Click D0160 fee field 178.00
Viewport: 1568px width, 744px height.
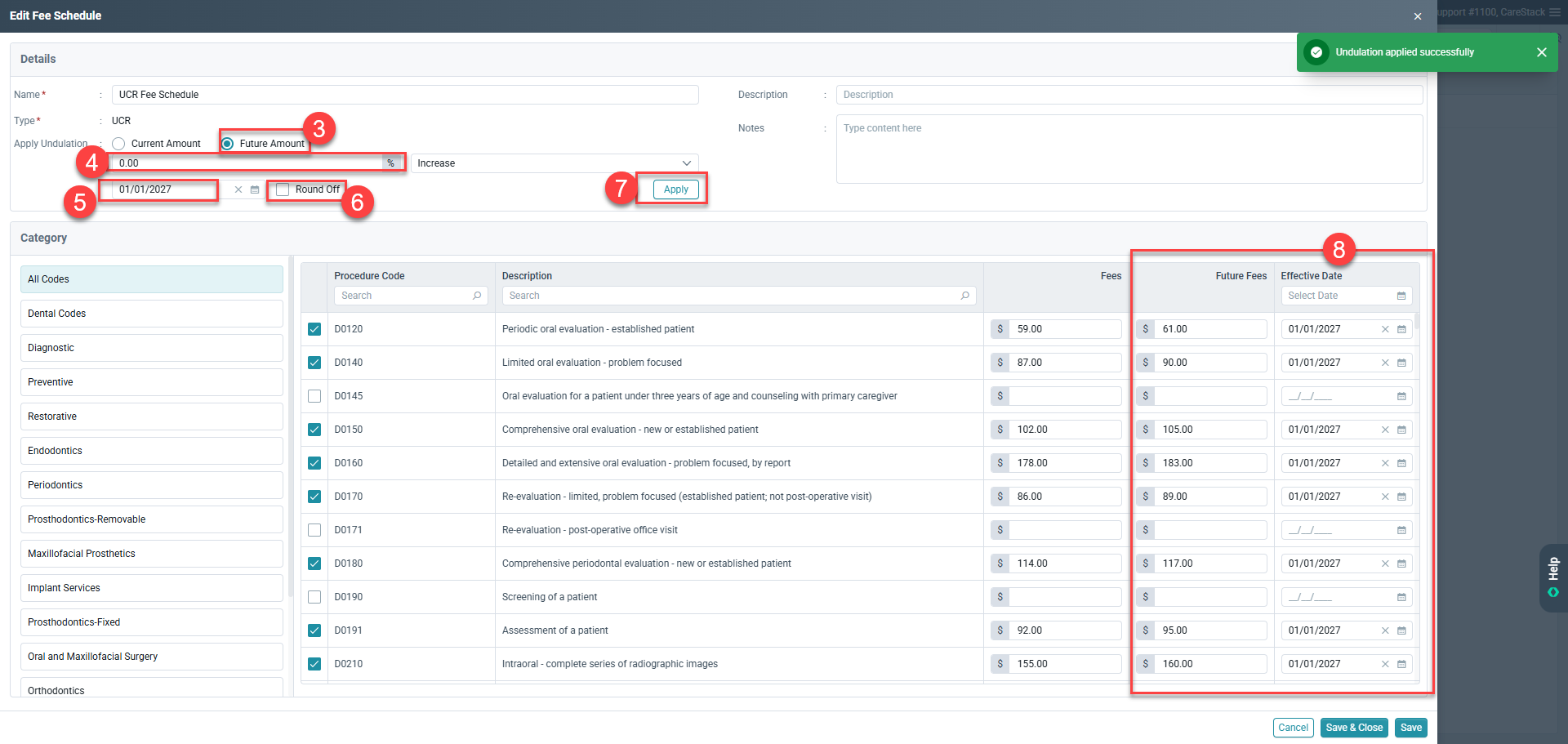(1065, 463)
